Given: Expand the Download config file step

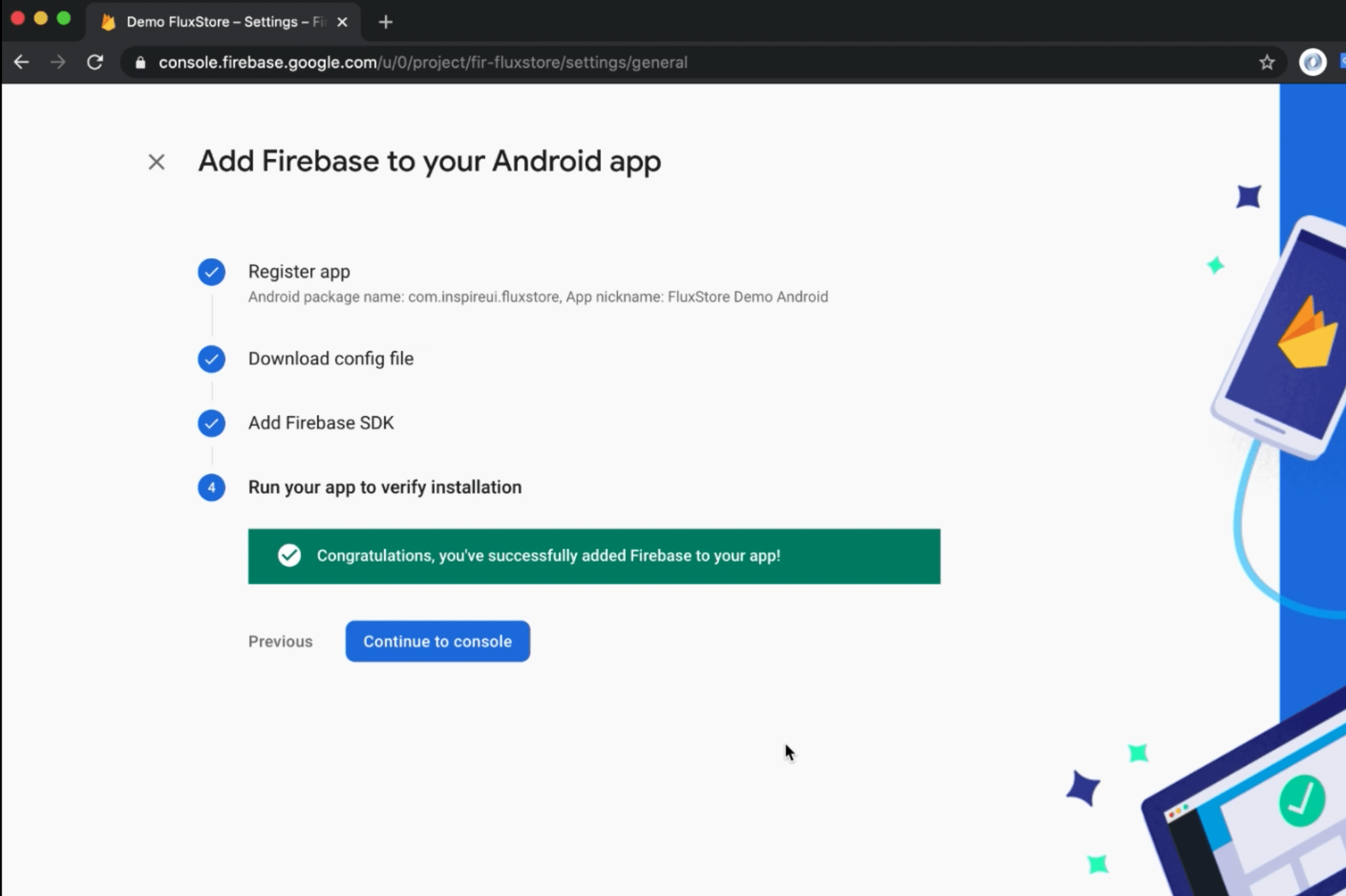Looking at the screenshot, I should point(330,359).
